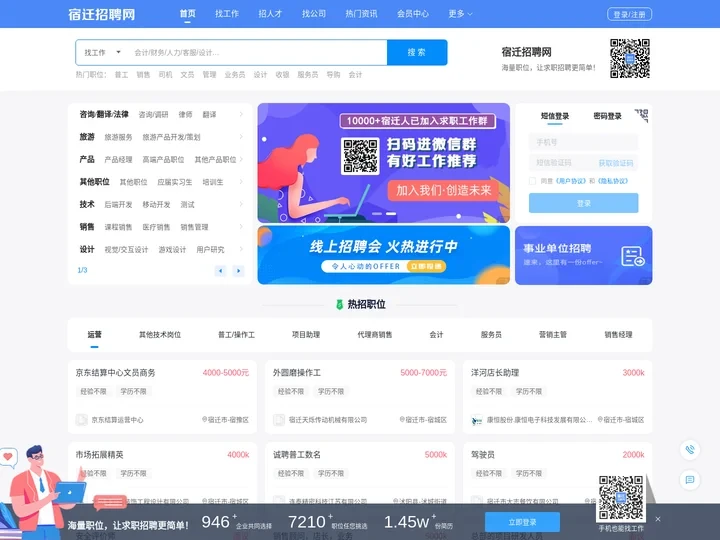Open job 洋河店长助理
Screen dimensions: 720x540
click(495, 373)
